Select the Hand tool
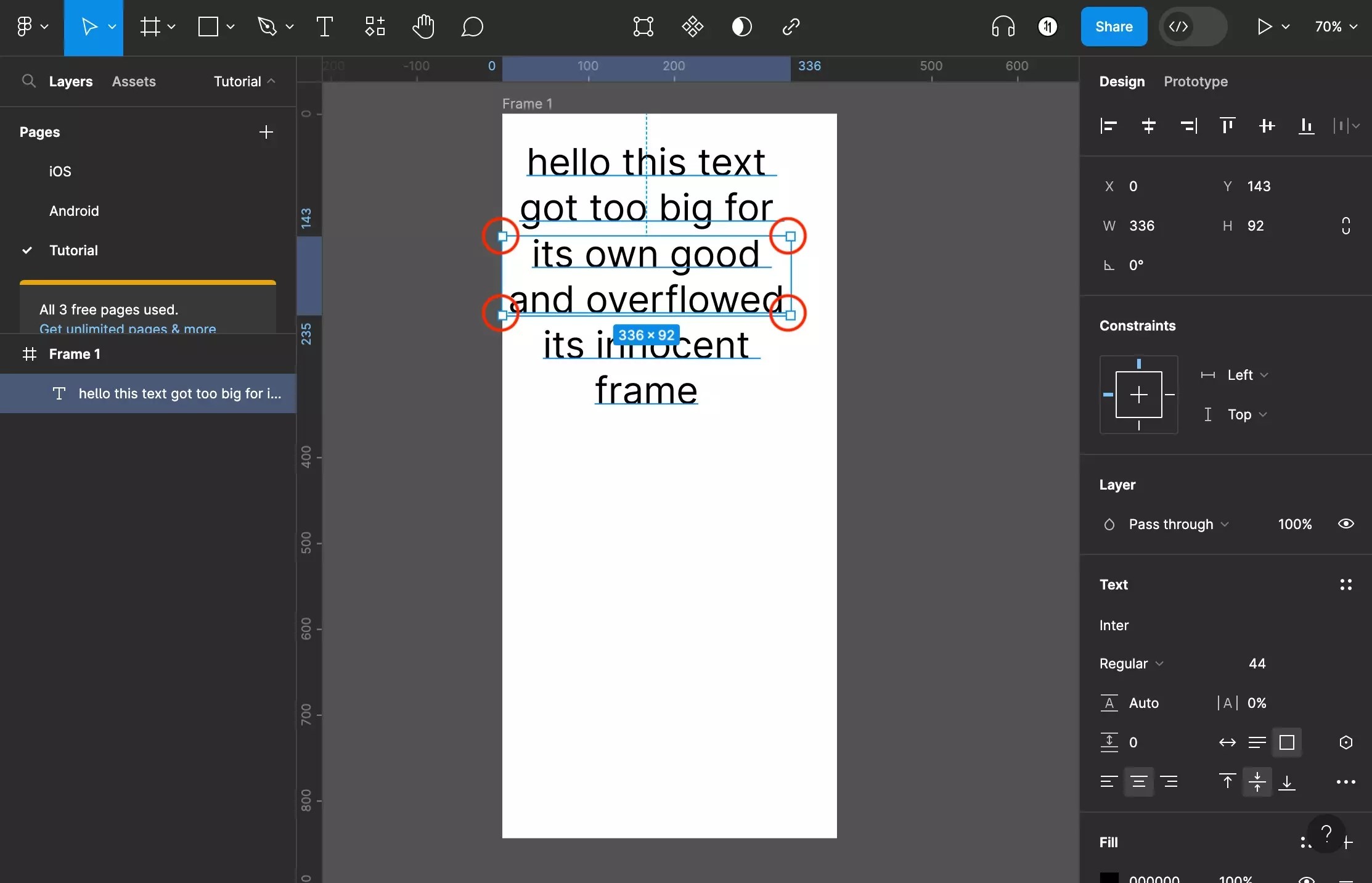1372x883 pixels. (x=423, y=27)
